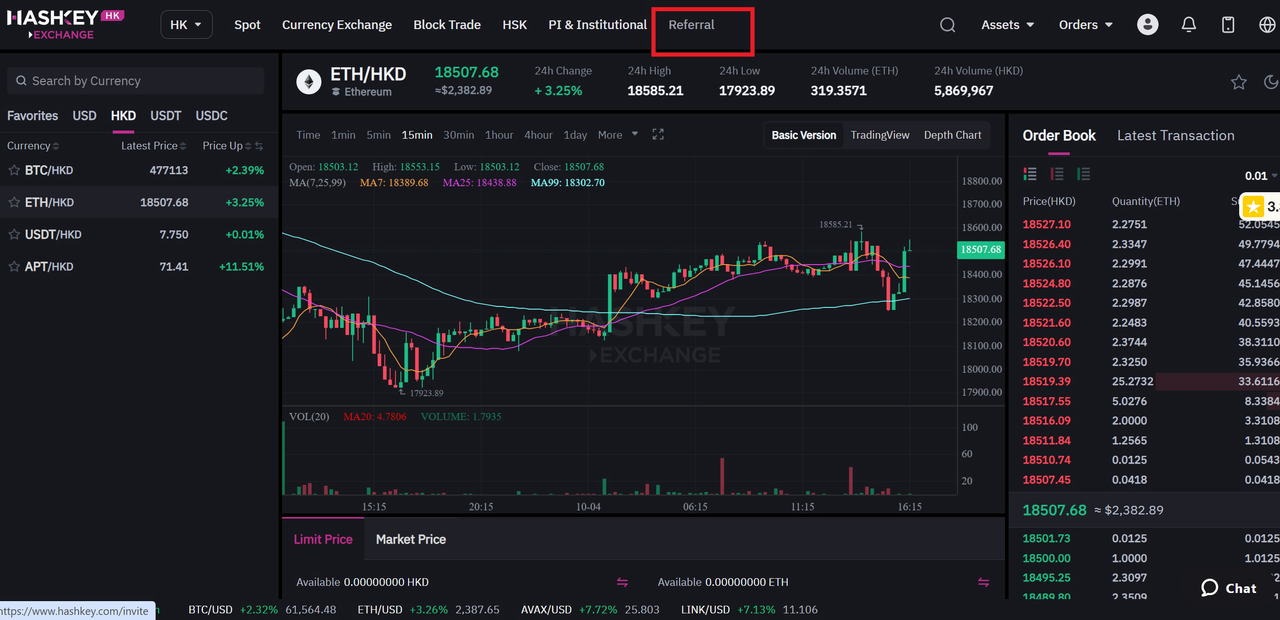The width and height of the screenshot is (1280, 620).
Task: Select the Market Price order tab
Action: (x=410, y=539)
